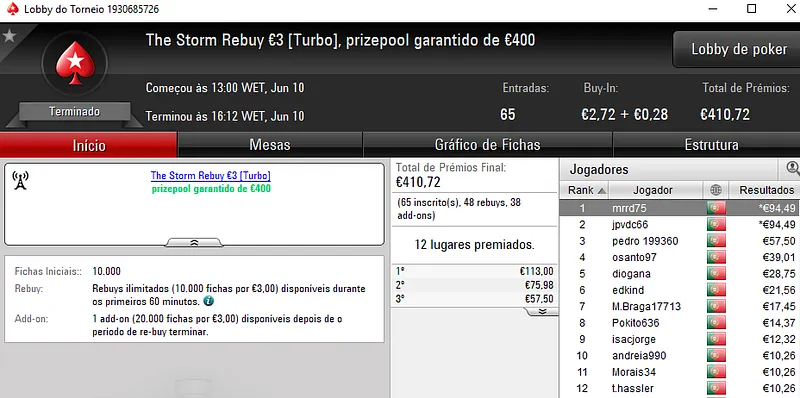
Task: Select player jpvdc66 row
Action: [680, 225]
